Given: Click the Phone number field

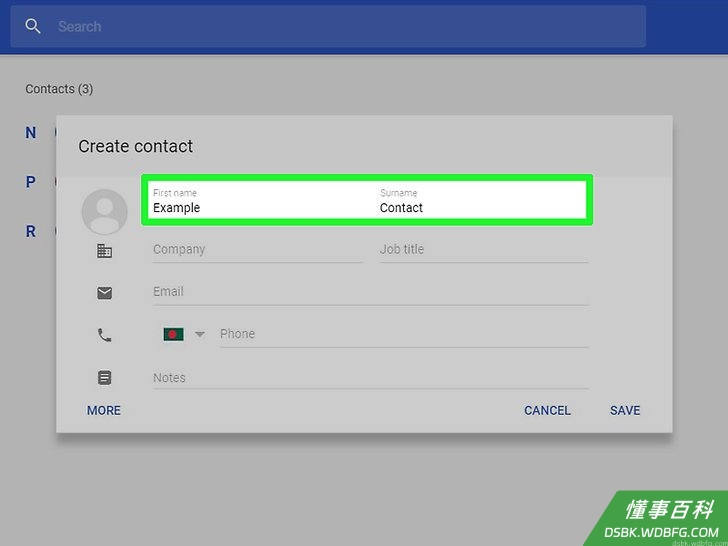Looking at the screenshot, I should (x=404, y=334).
